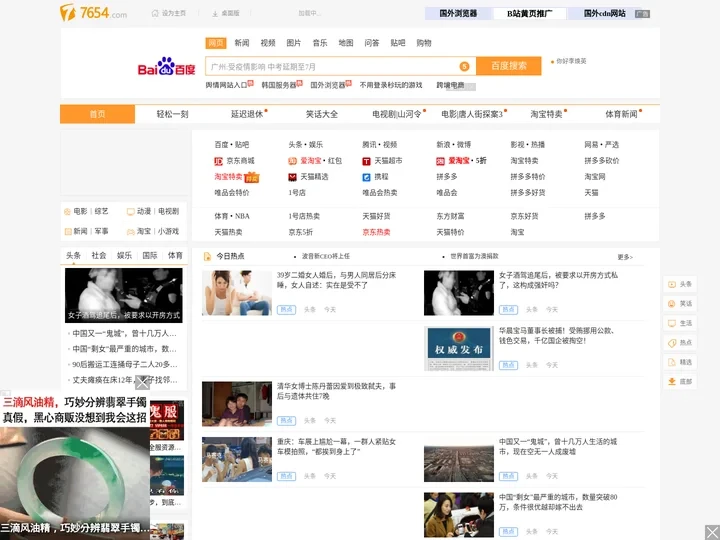Open the 轻松一刻 navigation tab
The width and height of the screenshot is (720, 540).
[x=172, y=114]
